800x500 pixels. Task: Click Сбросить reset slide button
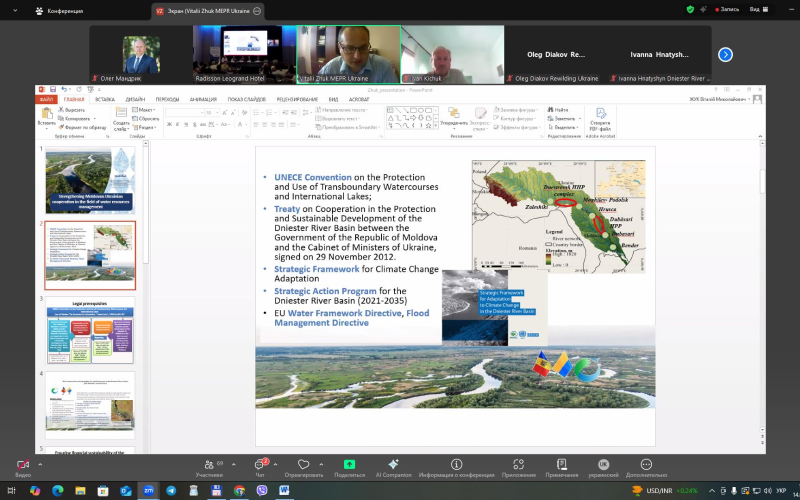pos(145,118)
